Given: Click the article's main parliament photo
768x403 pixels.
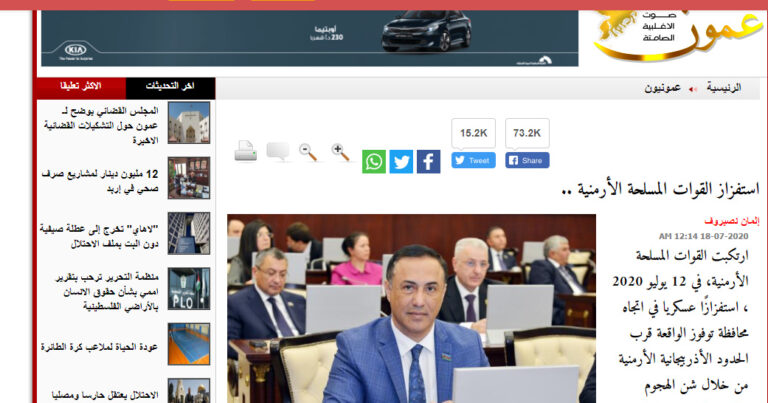Looking at the screenshot, I should [411, 308].
